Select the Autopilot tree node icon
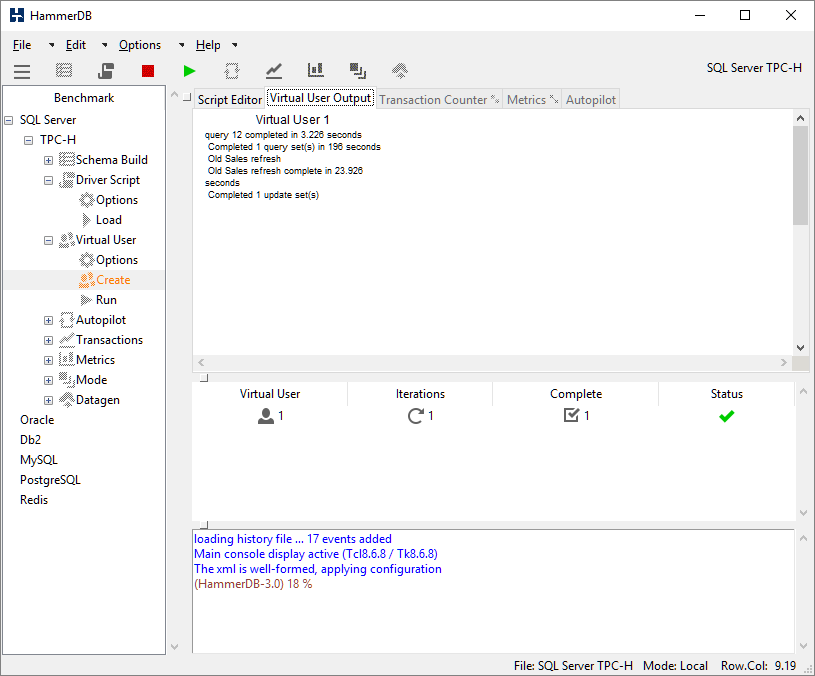 pyautogui.click(x=67, y=320)
